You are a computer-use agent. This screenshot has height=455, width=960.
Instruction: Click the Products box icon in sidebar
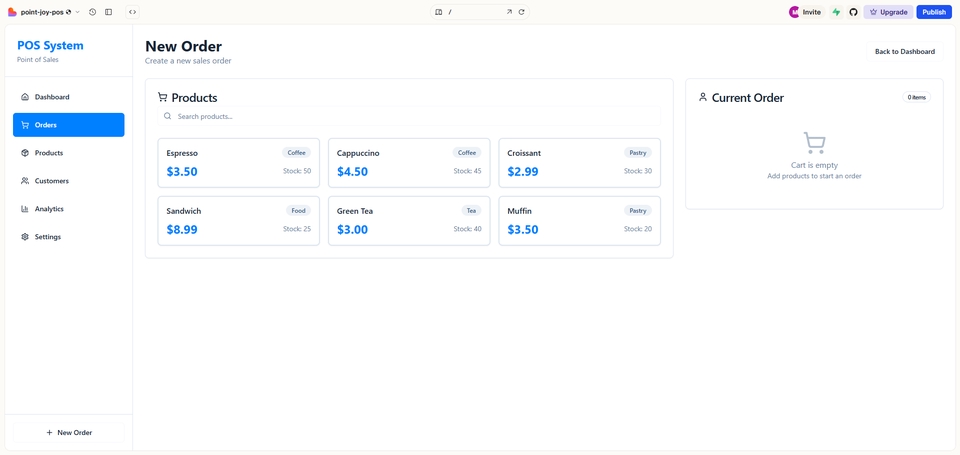click(x=25, y=153)
